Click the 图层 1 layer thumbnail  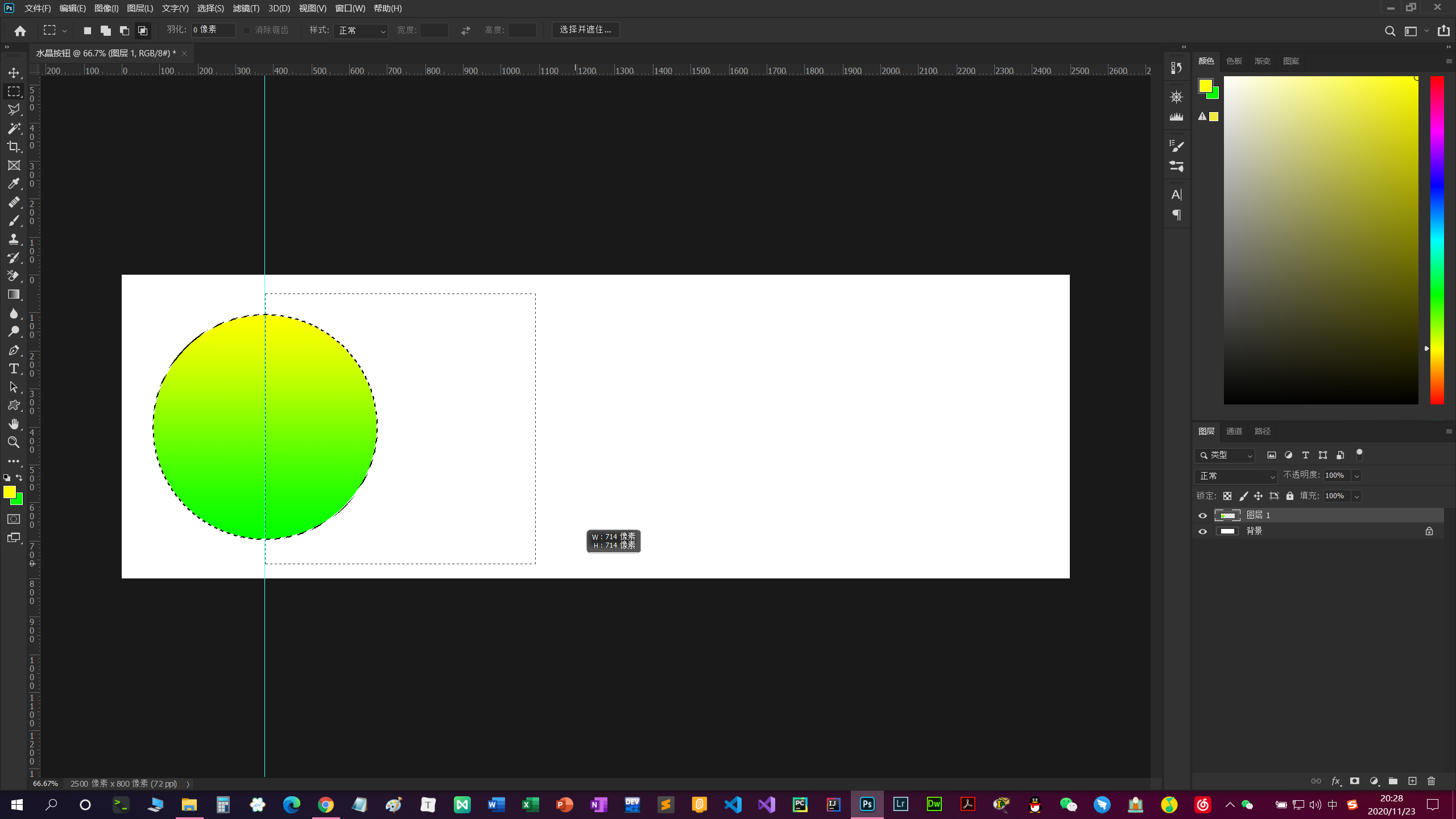[x=1227, y=516]
